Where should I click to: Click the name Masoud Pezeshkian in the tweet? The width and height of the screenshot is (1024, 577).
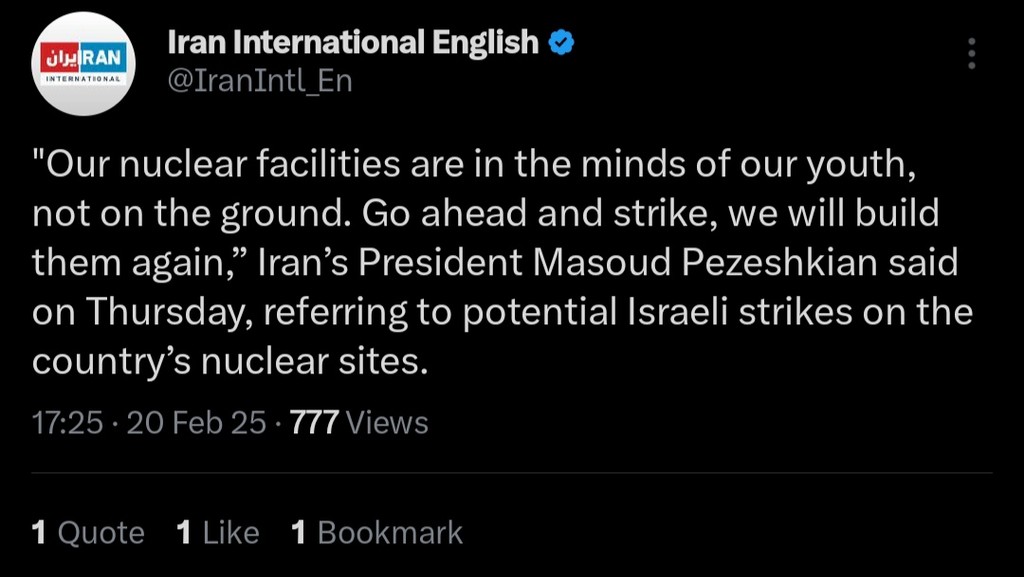click(705, 263)
